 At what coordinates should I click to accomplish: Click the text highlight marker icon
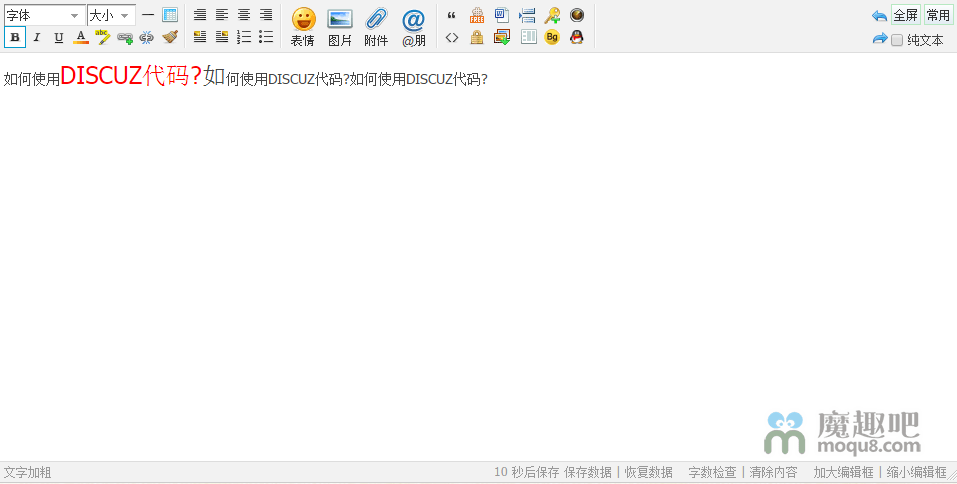pos(103,38)
